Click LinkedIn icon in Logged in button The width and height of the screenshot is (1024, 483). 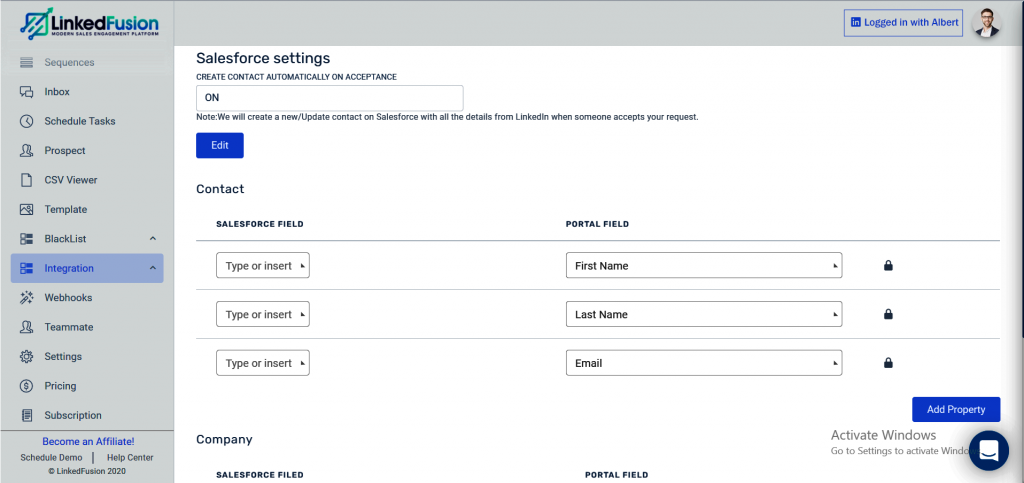[856, 22]
